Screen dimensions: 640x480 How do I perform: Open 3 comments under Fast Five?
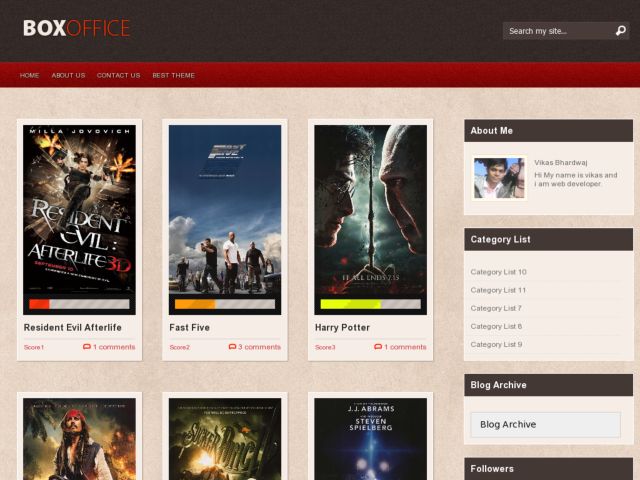click(x=260, y=347)
